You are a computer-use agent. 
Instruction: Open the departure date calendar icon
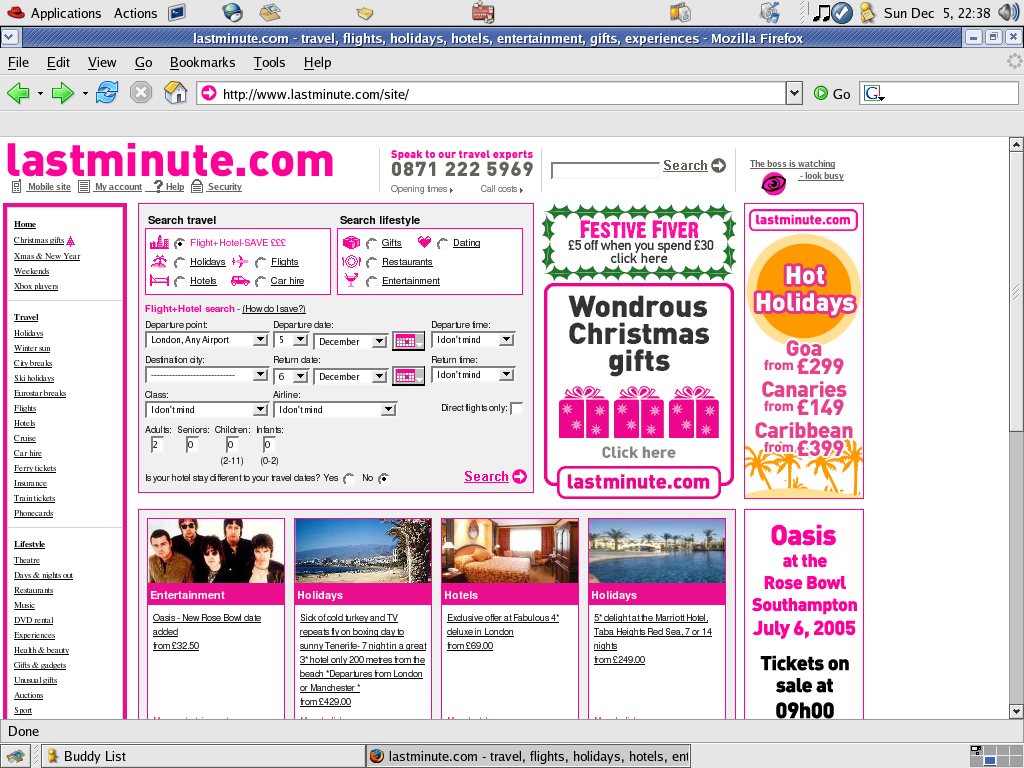click(408, 341)
